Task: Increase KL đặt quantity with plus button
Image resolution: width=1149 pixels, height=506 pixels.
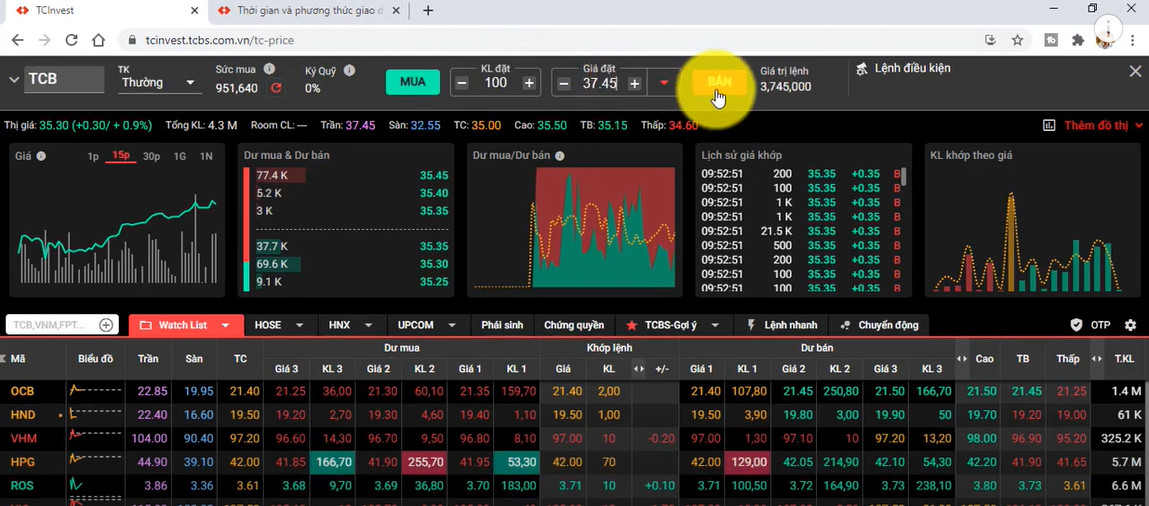Action: [529, 83]
